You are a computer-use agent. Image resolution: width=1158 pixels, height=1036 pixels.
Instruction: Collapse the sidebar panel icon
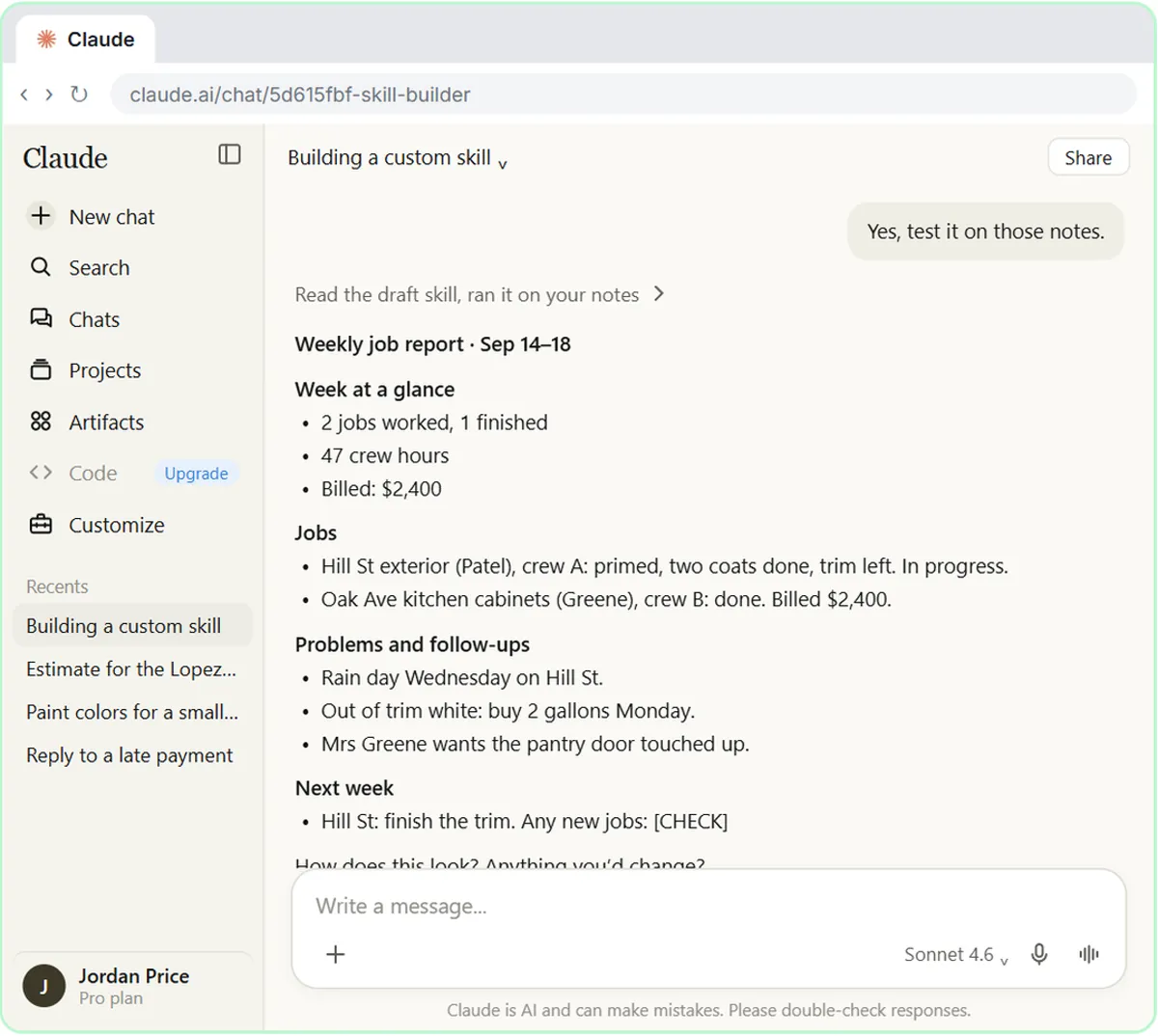(230, 154)
